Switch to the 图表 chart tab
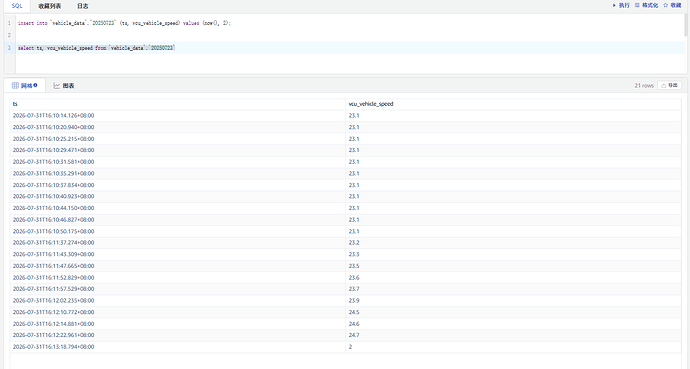 point(64,86)
